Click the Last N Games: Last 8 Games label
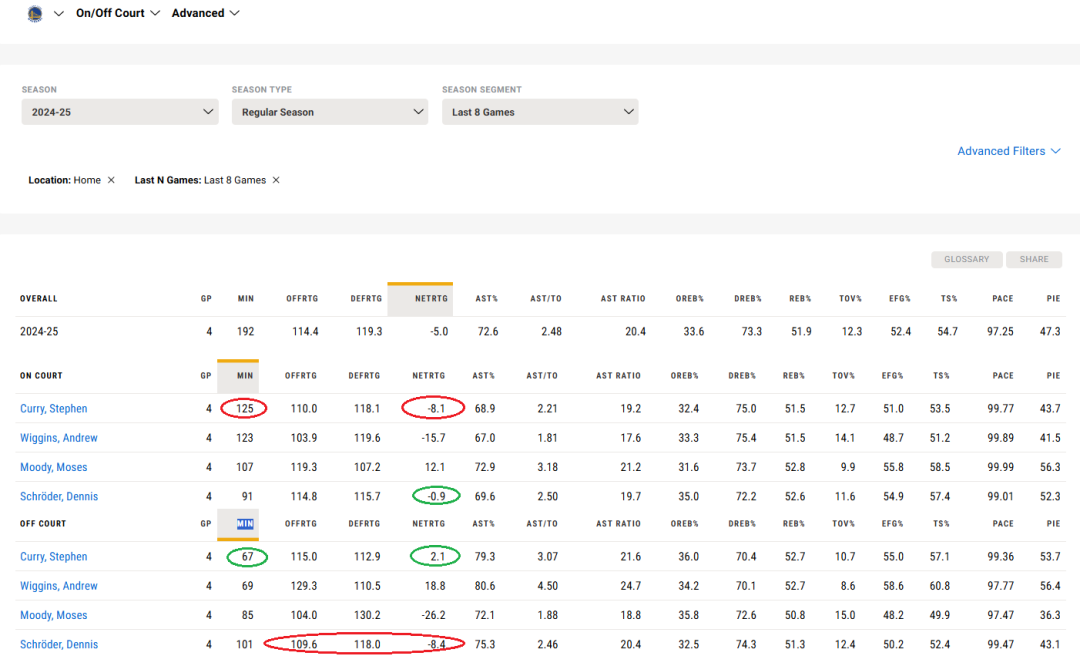The height and width of the screenshot is (656, 1080). pyautogui.click(x=200, y=180)
